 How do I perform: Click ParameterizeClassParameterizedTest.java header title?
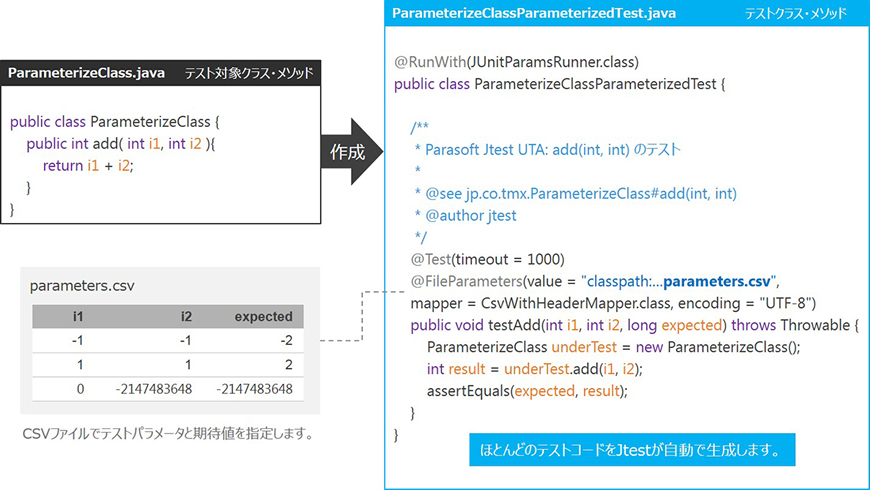pos(534,13)
